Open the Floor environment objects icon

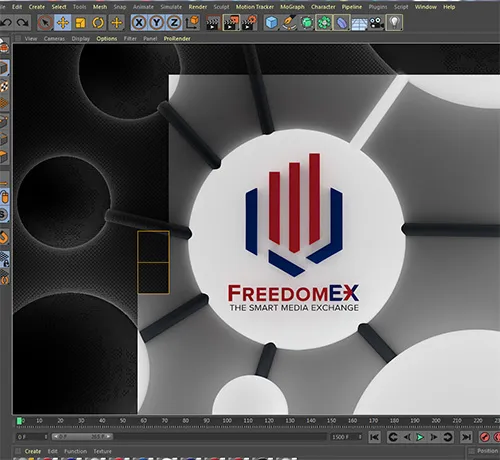point(359,23)
